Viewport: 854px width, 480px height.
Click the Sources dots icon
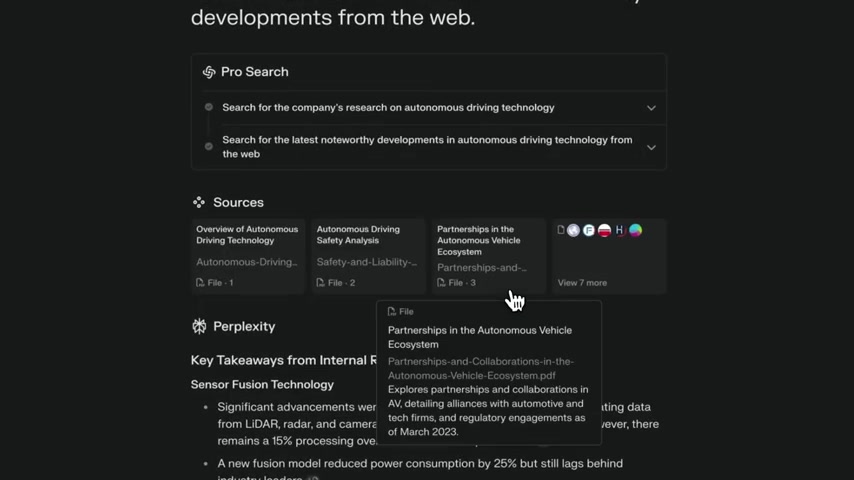click(199, 202)
